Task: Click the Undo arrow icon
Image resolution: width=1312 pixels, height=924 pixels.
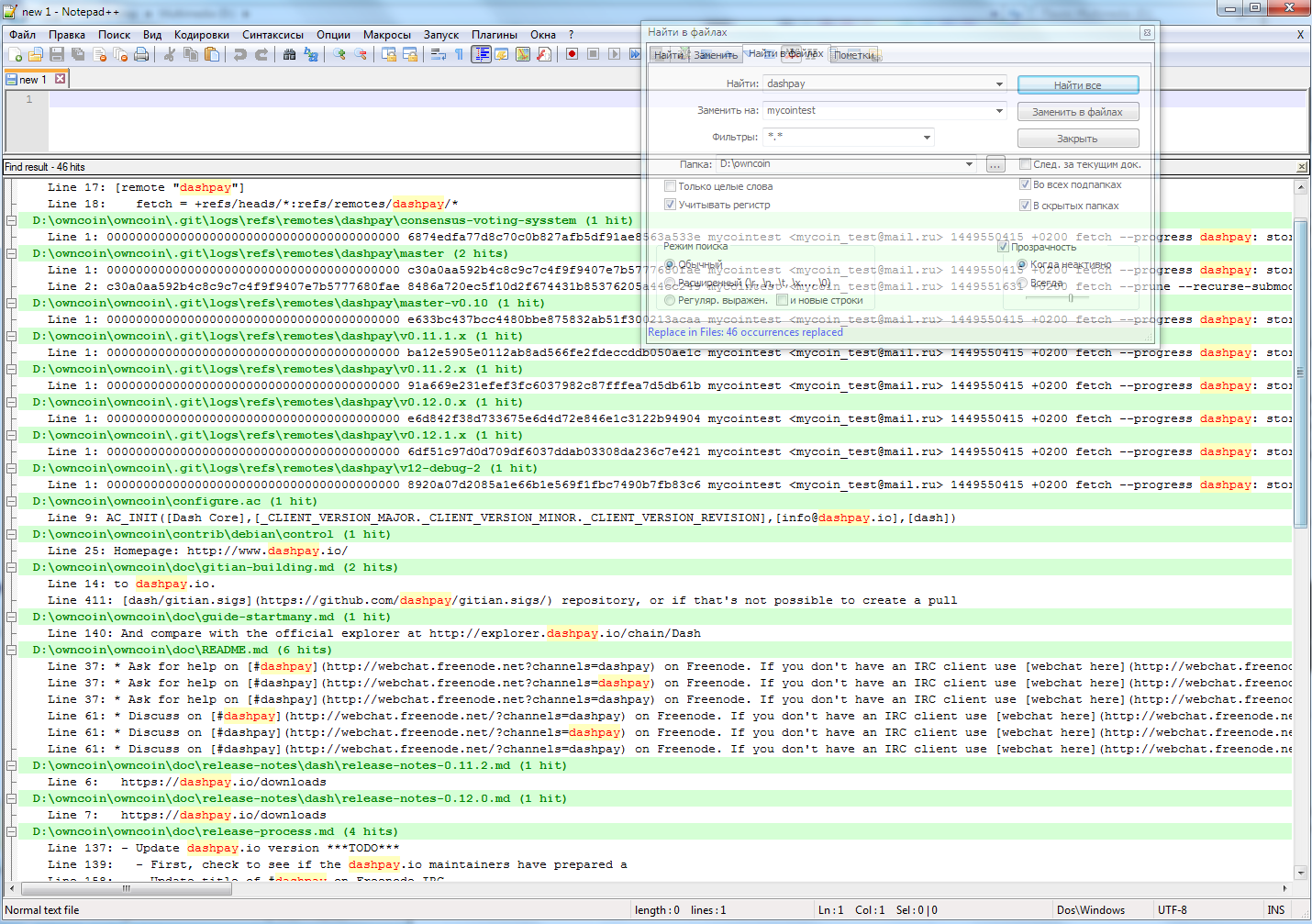Action: (x=240, y=55)
